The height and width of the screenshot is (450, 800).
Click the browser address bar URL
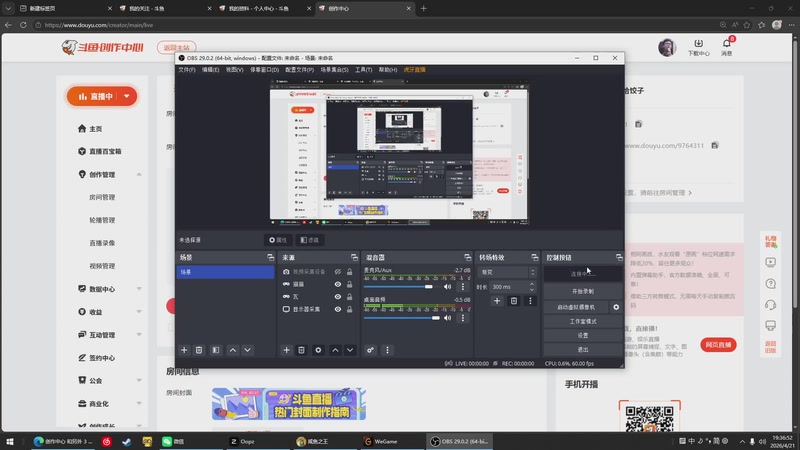click(98, 25)
